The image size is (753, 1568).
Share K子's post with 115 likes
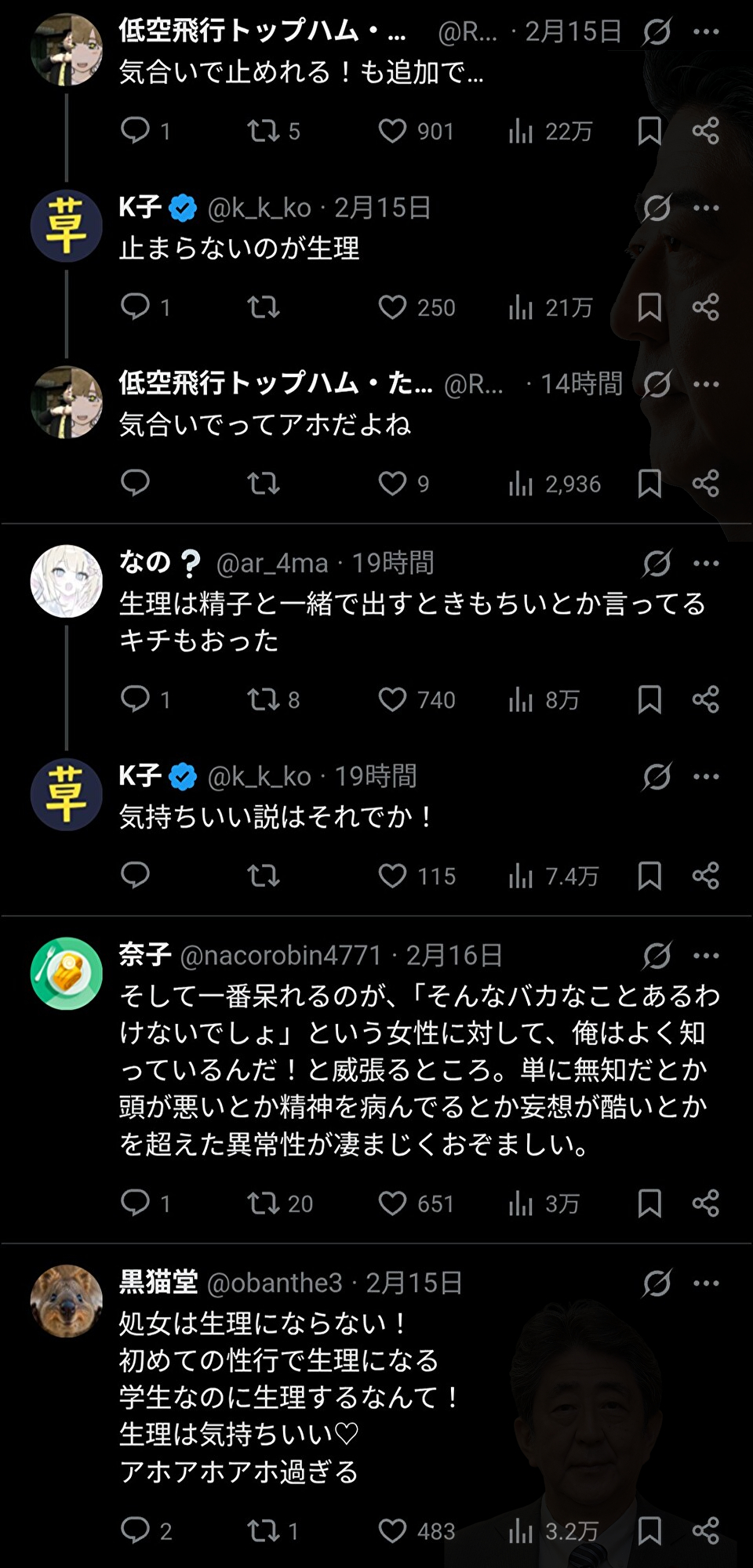tap(706, 875)
